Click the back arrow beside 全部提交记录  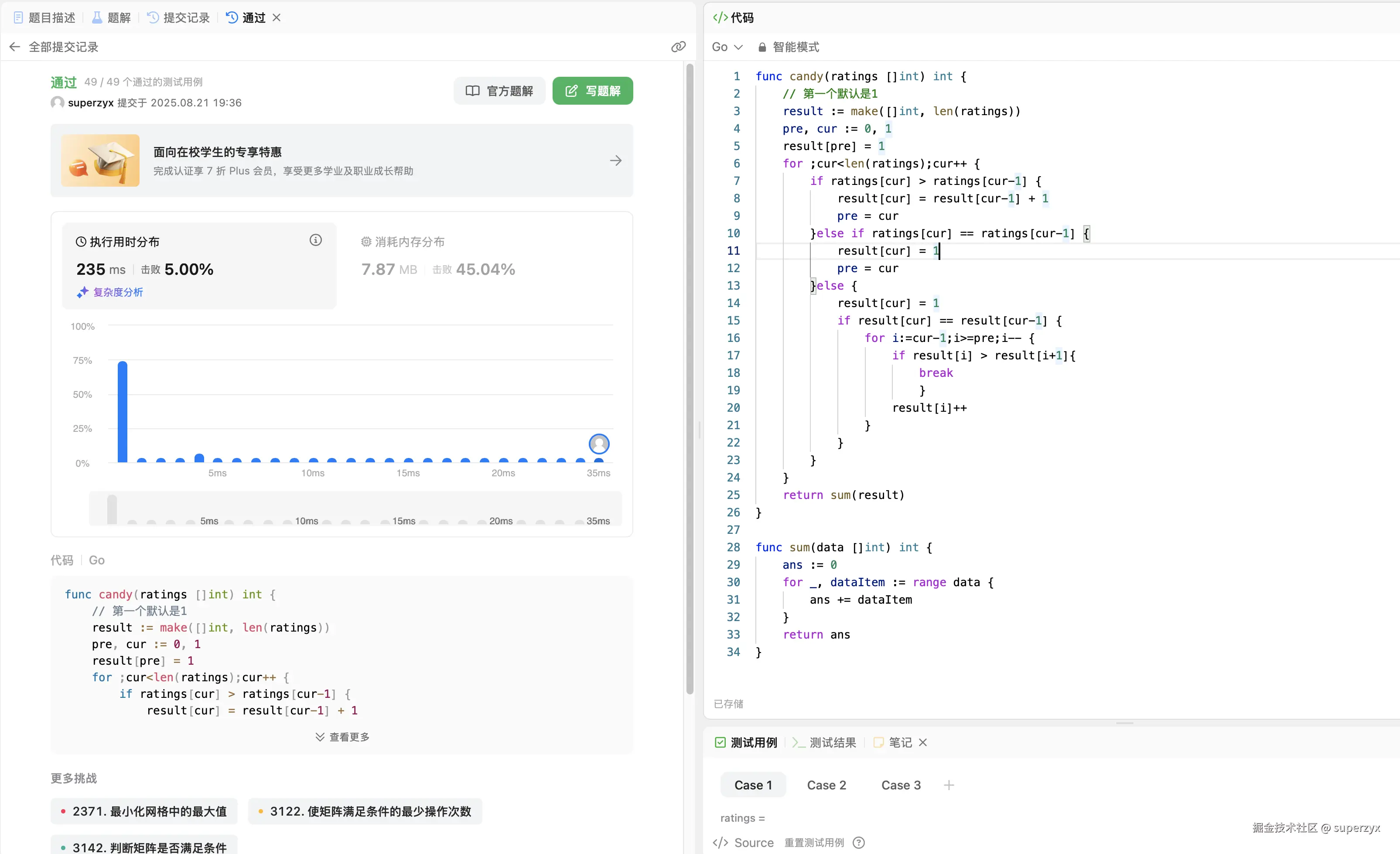(15, 47)
